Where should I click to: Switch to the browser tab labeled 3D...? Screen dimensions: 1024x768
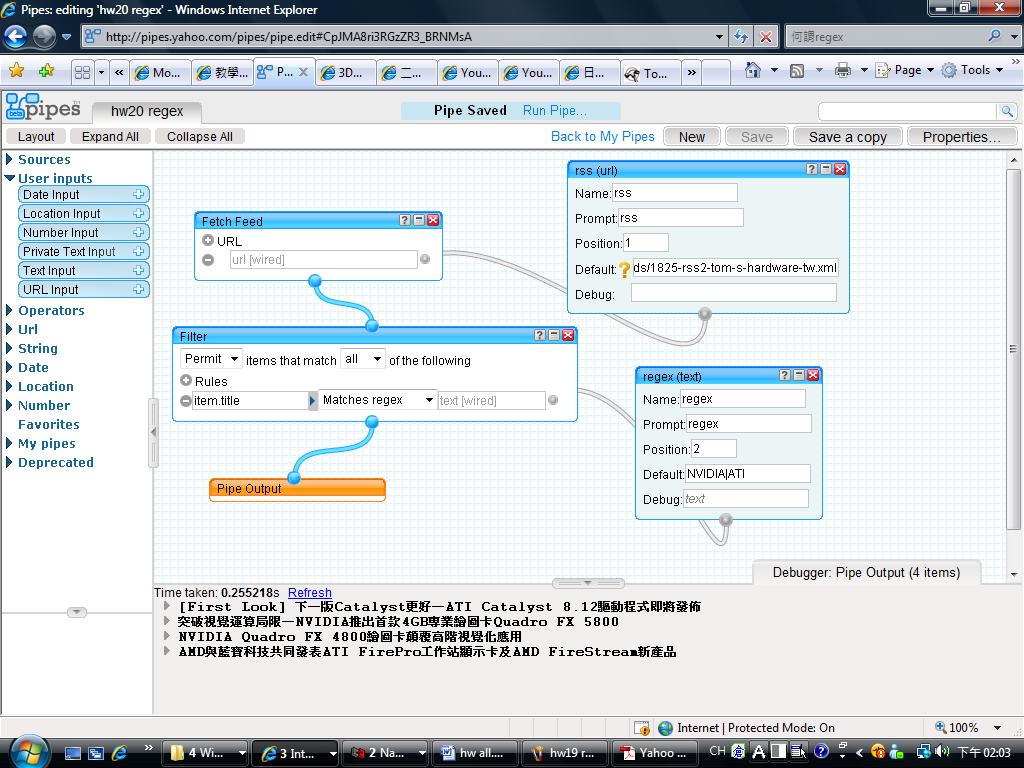point(345,73)
